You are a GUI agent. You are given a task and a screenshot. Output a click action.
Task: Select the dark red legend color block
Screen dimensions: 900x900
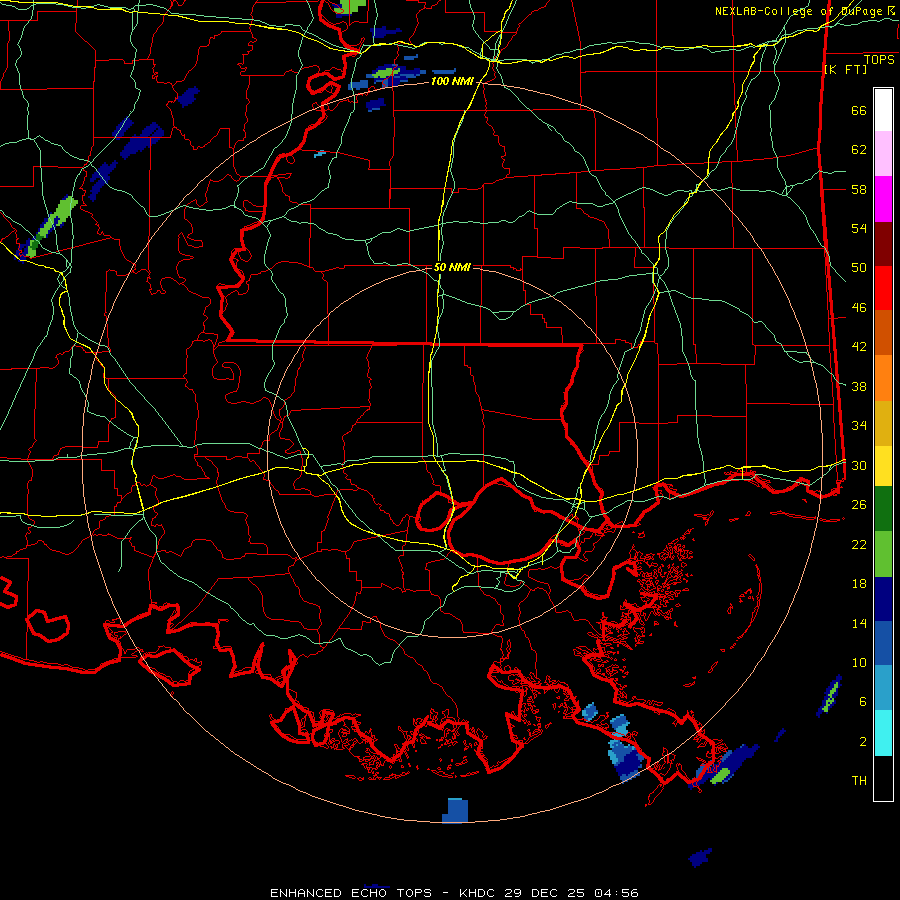click(883, 244)
